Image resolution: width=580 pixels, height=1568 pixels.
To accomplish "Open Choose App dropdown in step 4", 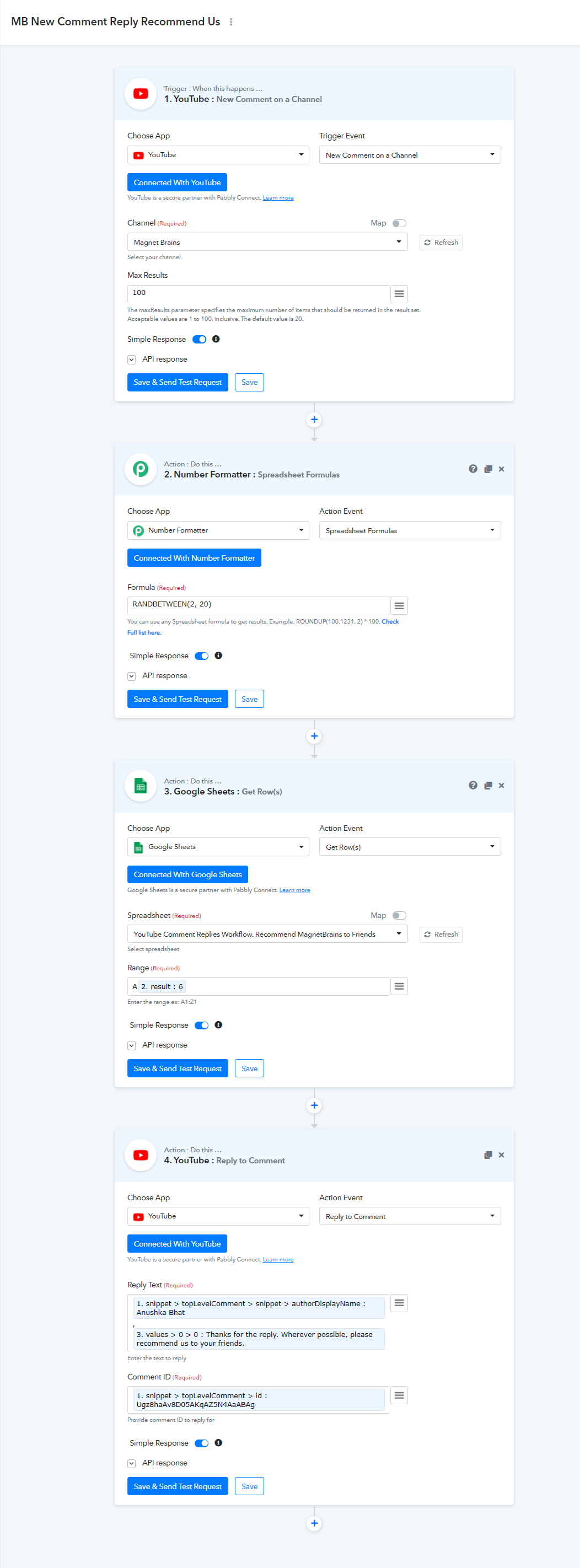I will coord(218,1217).
